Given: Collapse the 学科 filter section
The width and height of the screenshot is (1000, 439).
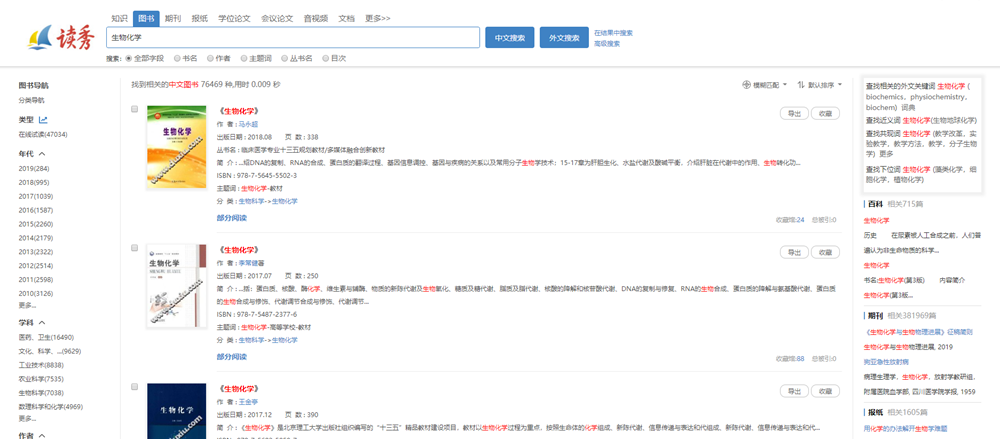Looking at the screenshot, I should point(42,323).
